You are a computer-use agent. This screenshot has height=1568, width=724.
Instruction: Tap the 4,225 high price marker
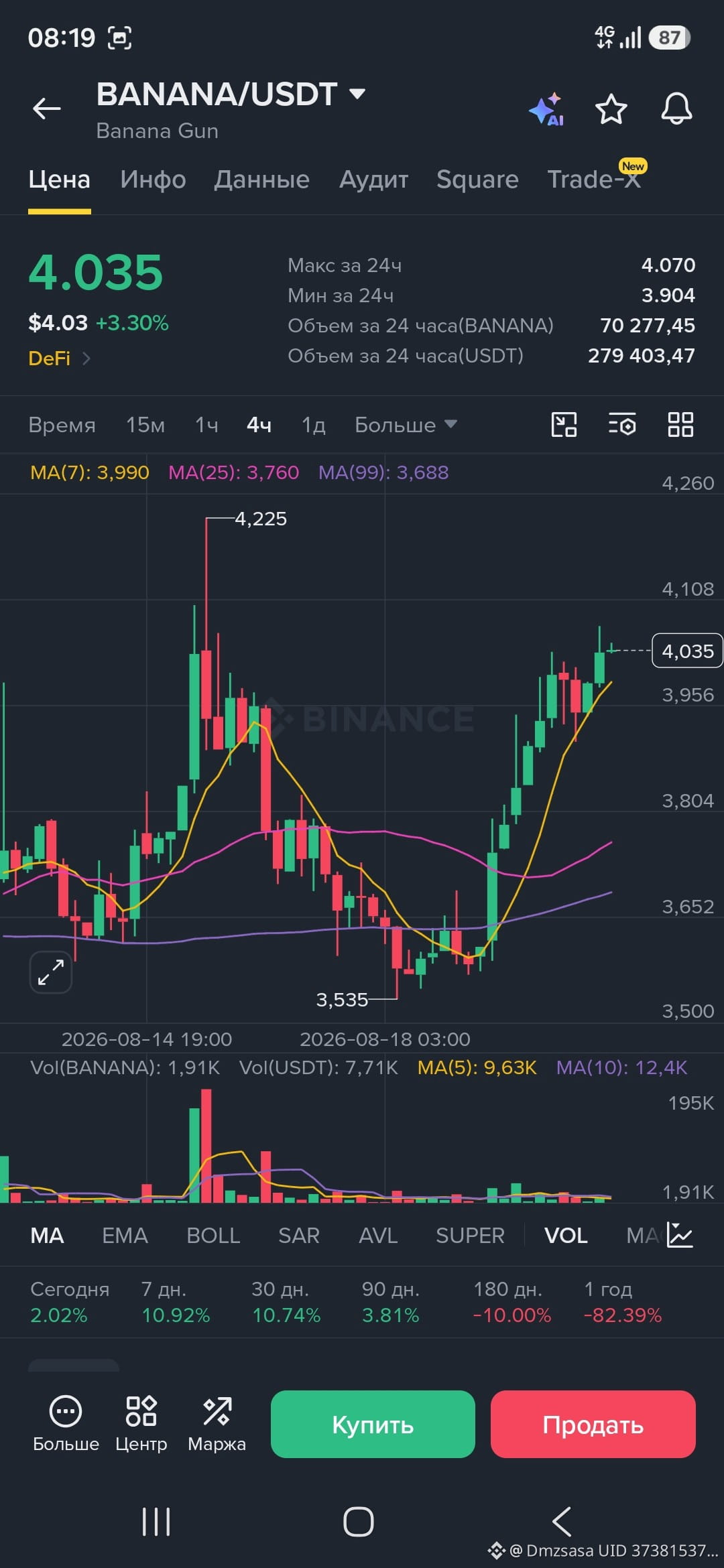tap(261, 519)
